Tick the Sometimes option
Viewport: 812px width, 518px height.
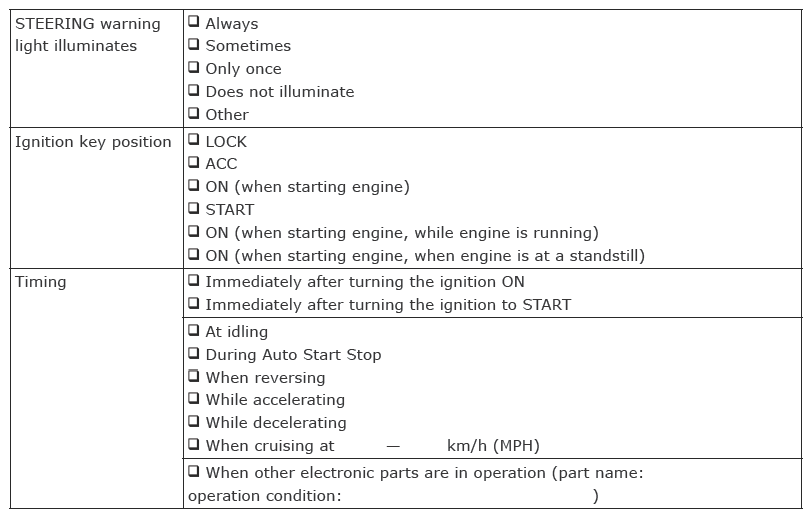(194, 45)
